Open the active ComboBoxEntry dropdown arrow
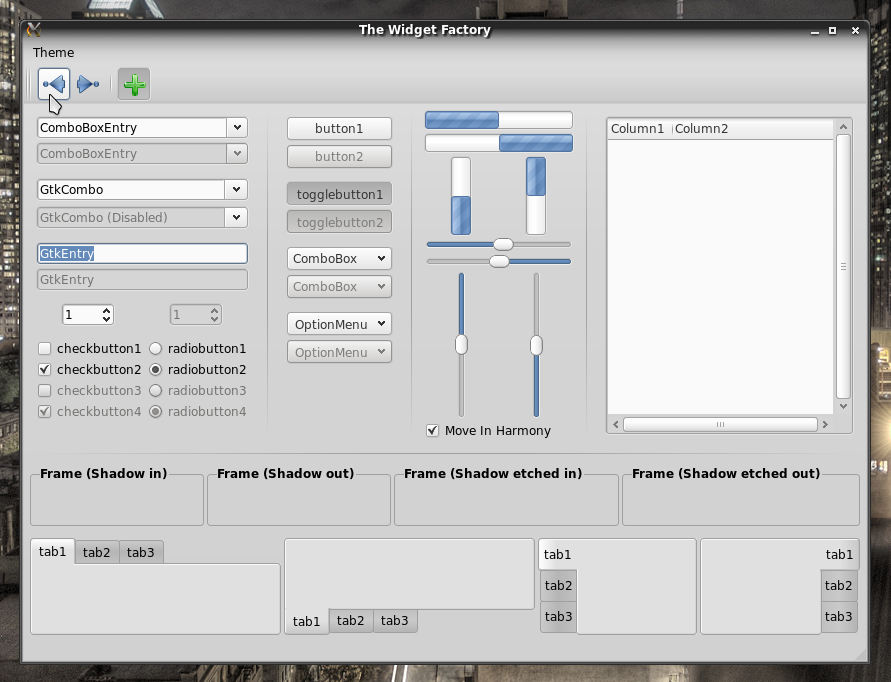891x682 pixels. point(237,127)
